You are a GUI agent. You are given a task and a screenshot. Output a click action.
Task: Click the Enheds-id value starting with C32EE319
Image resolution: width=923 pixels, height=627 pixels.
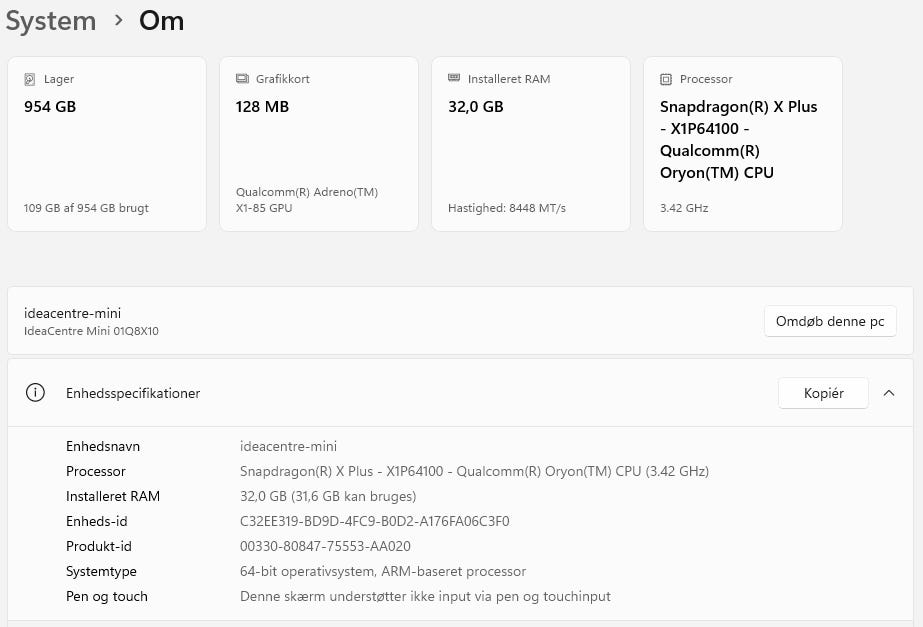pos(374,521)
